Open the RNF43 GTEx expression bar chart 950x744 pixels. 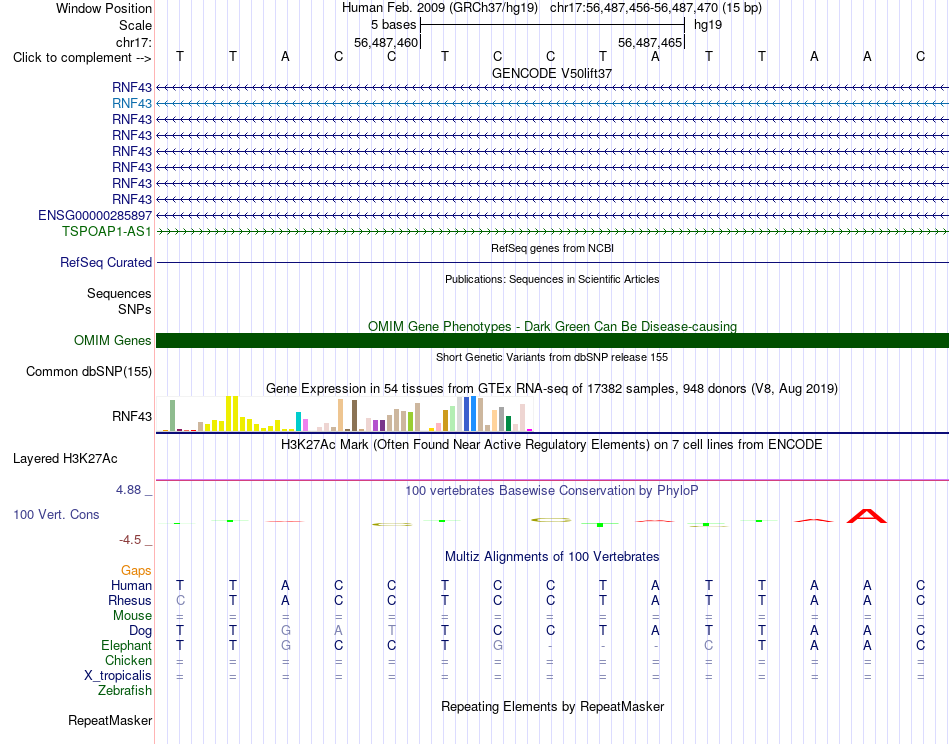(345, 414)
